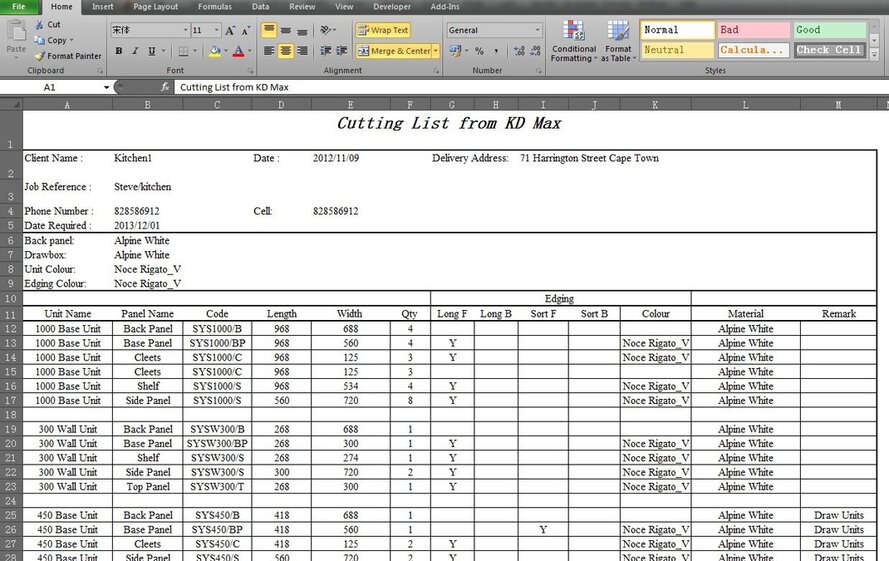This screenshot has height=561, width=889.
Task: Open Font dialog launcher
Action: (251, 71)
